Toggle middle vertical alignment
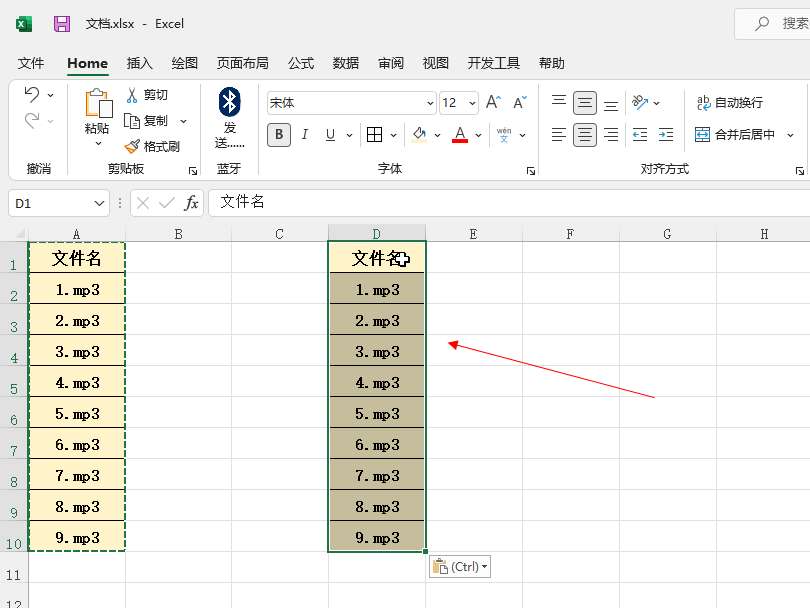The image size is (810, 608). pos(585,103)
